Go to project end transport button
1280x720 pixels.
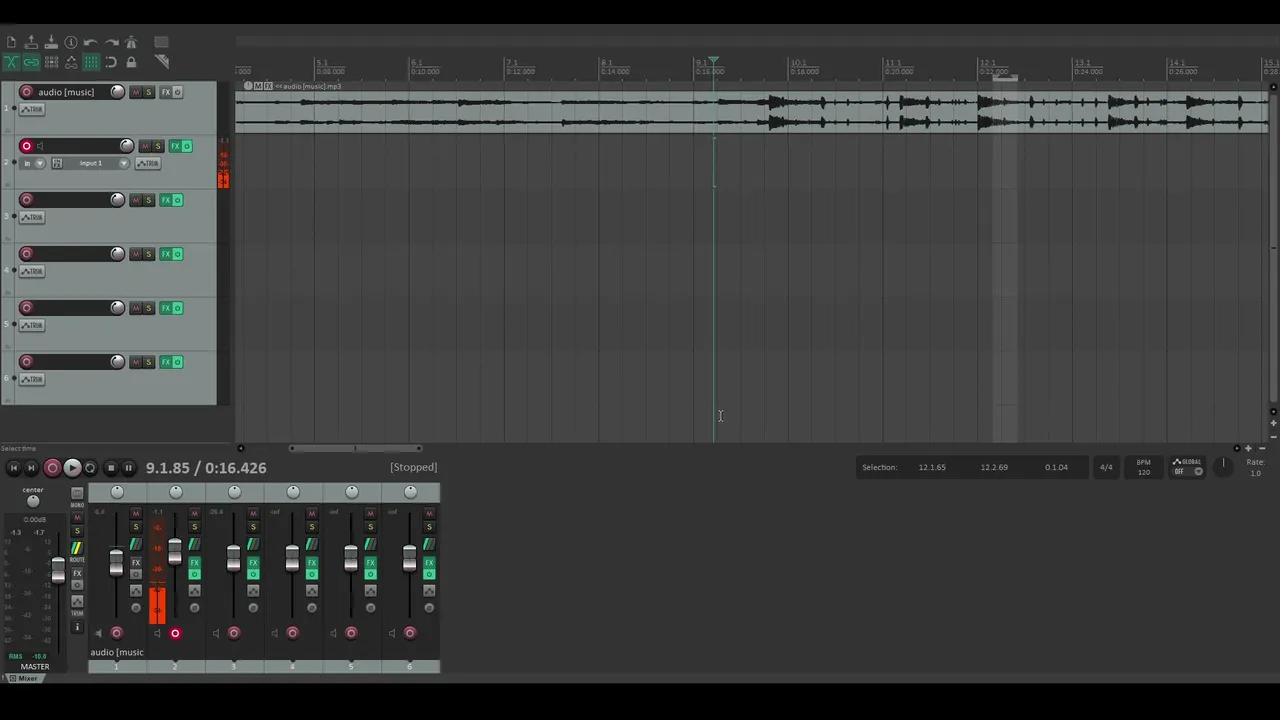tap(31, 468)
